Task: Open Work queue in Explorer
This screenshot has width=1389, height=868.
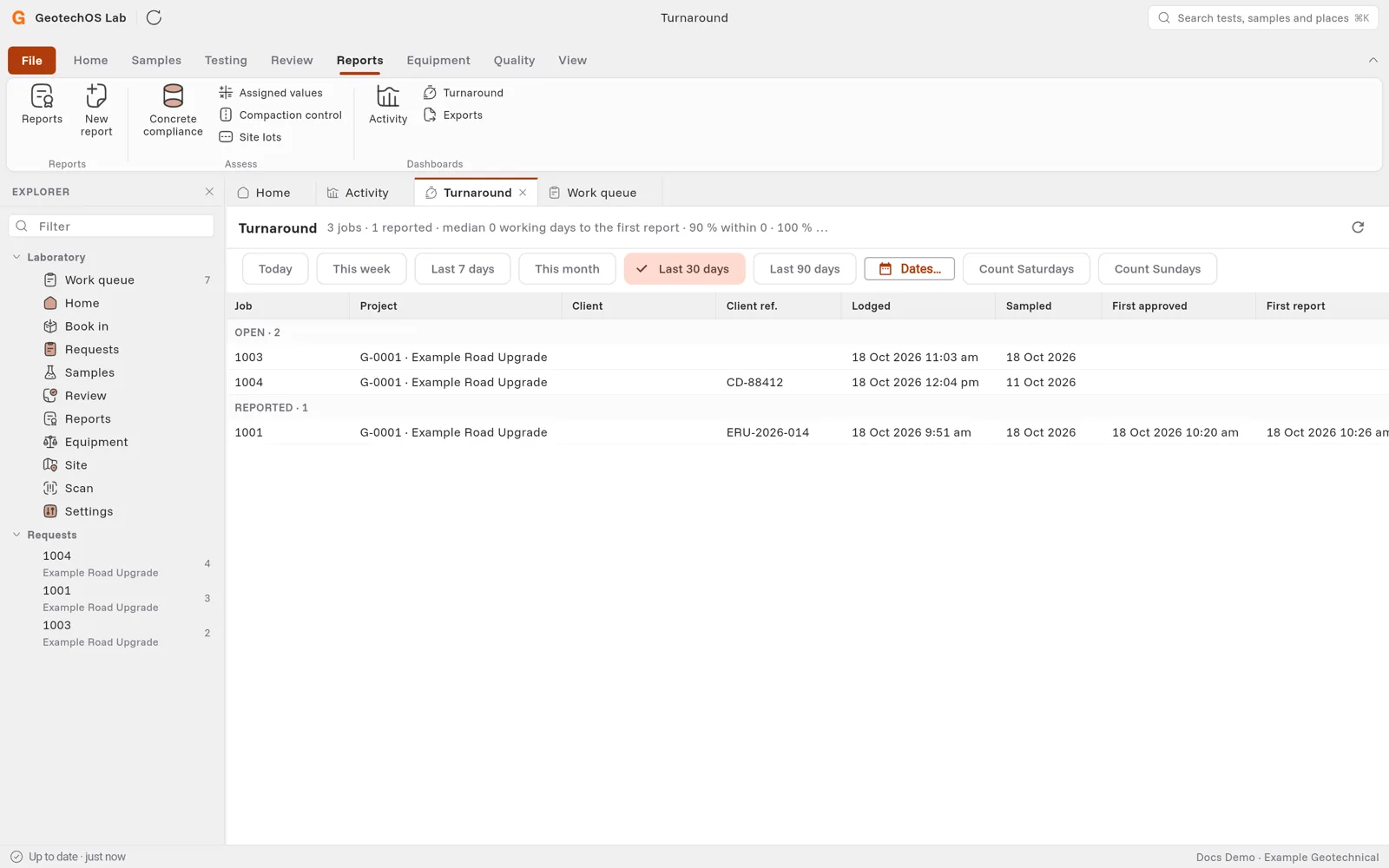Action: click(112, 280)
